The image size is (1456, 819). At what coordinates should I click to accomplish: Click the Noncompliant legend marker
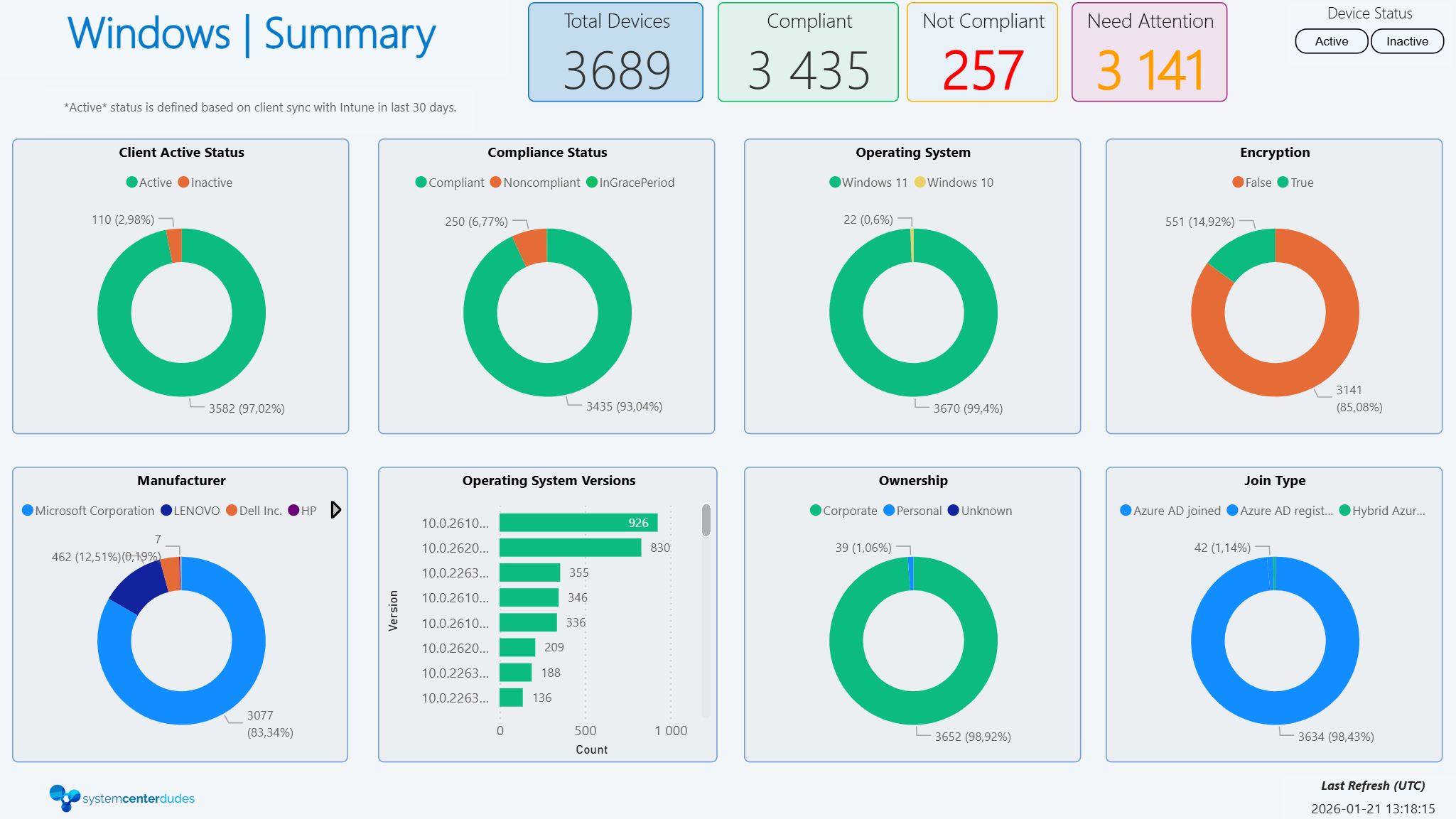point(496,183)
